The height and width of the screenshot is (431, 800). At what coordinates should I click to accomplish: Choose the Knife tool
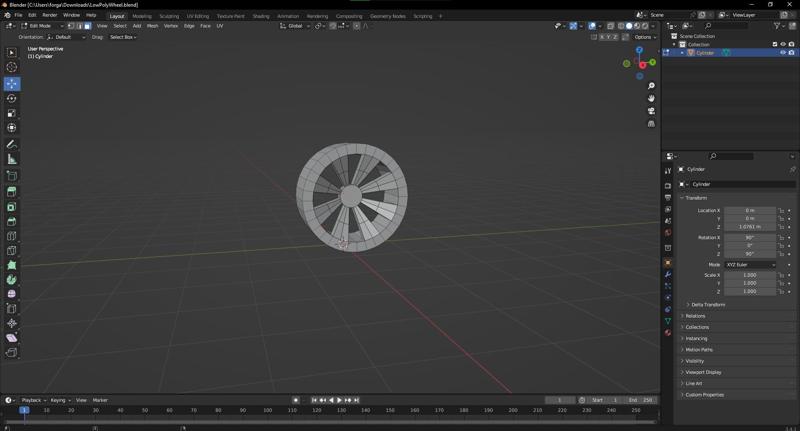click(x=11, y=250)
